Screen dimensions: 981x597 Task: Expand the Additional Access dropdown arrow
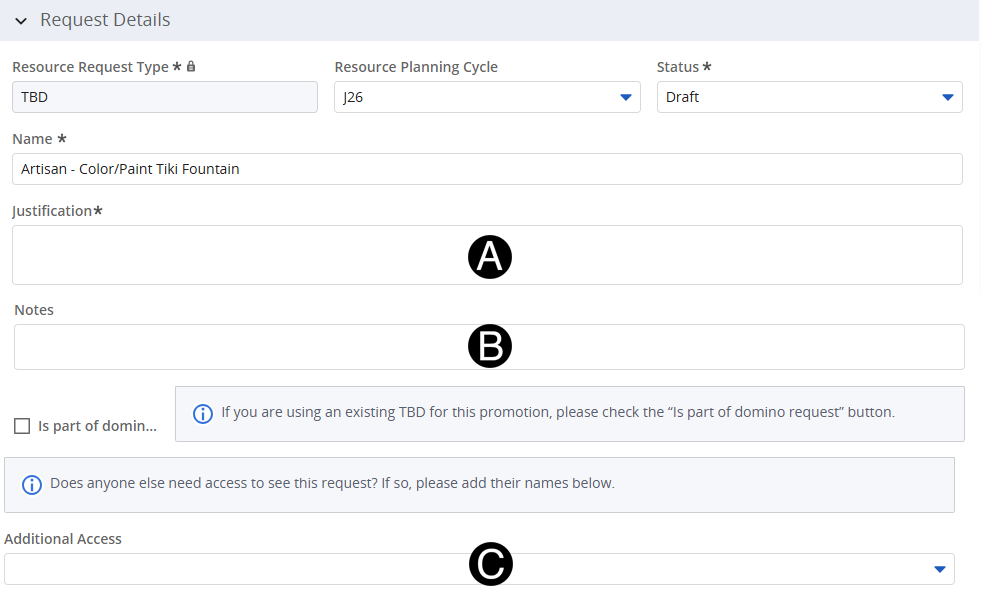tap(939, 569)
